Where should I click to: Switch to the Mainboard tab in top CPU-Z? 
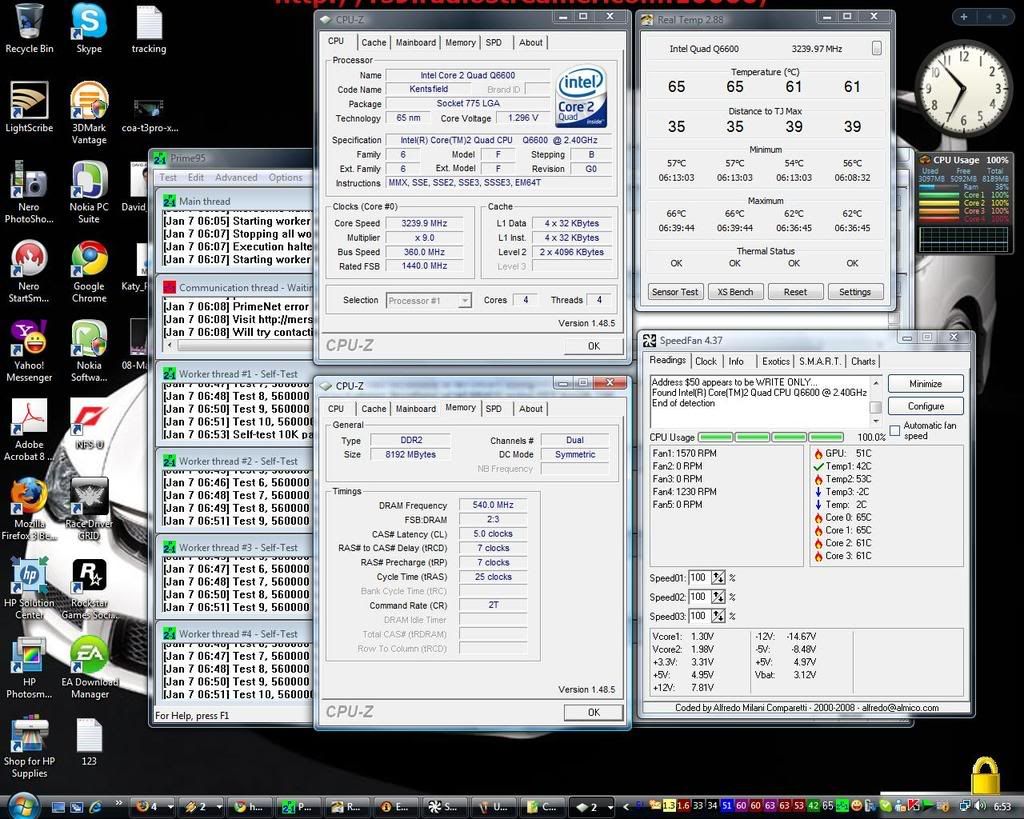coord(415,42)
